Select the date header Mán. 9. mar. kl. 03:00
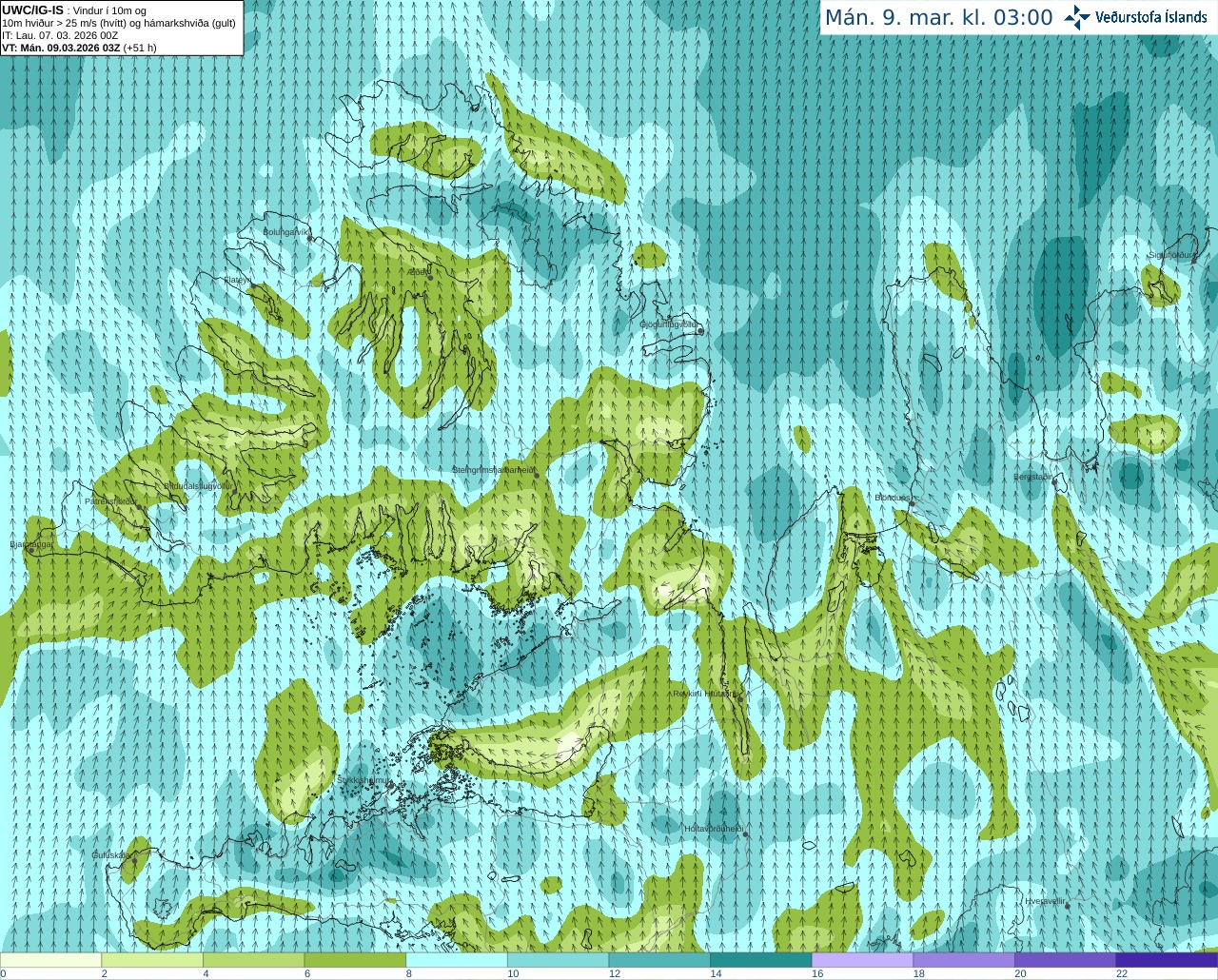 pos(938,18)
